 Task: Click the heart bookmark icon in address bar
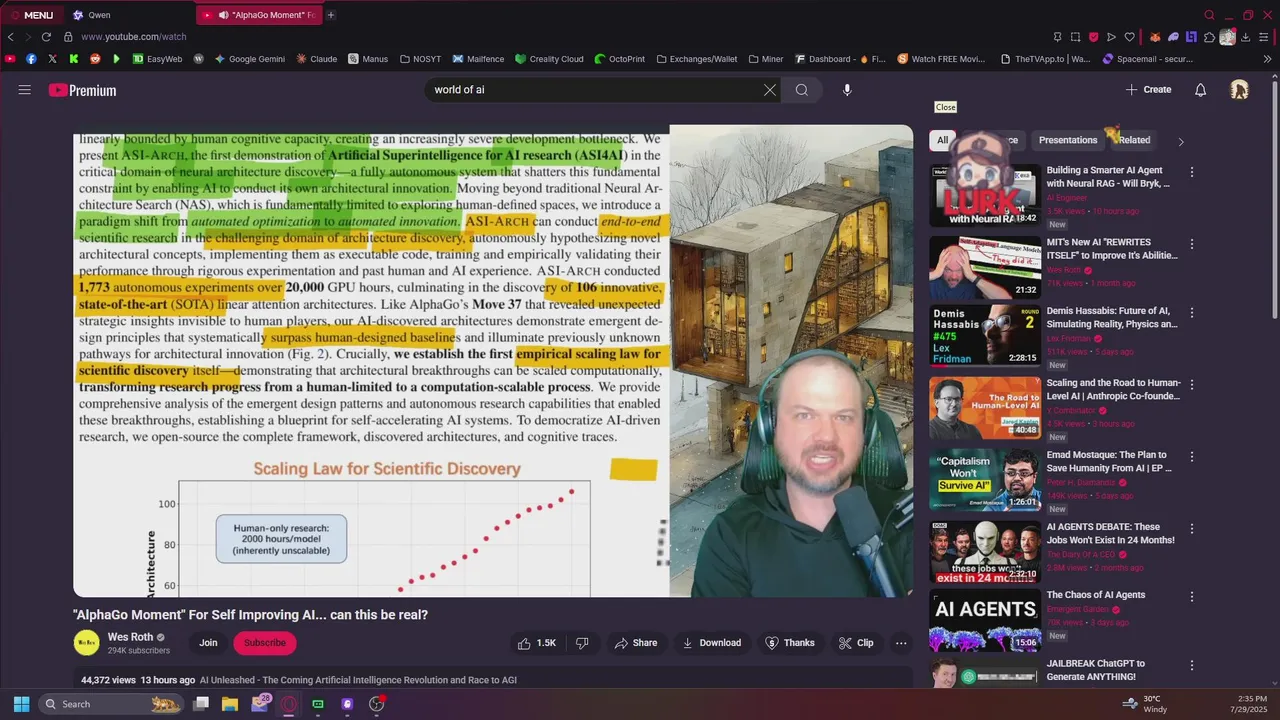[1130, 37]
